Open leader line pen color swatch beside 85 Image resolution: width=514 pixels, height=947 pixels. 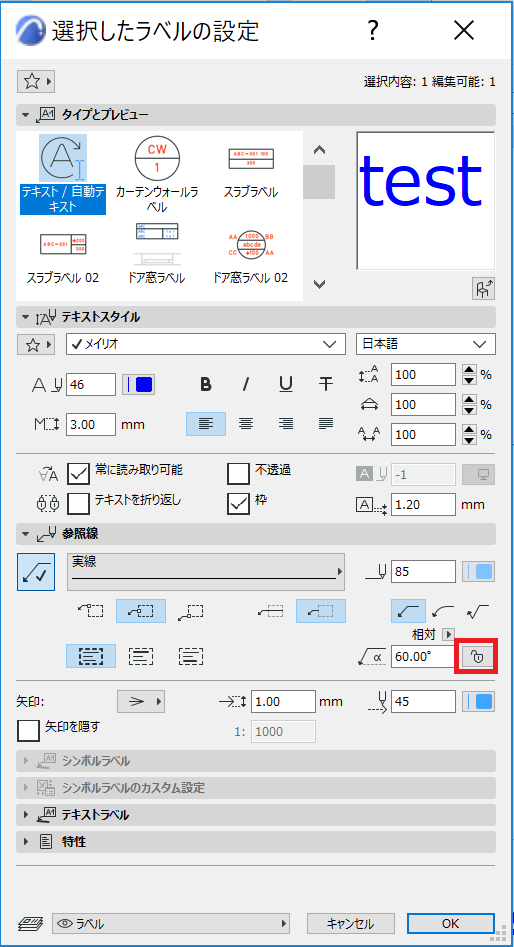(479, 572)
